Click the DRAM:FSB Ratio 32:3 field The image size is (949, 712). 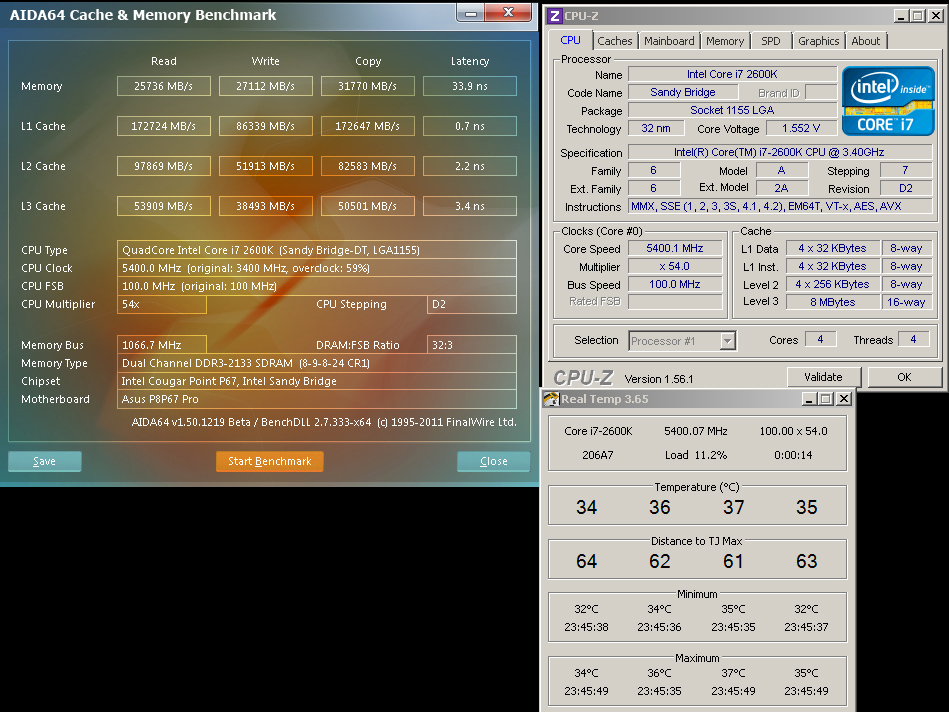click(x=471, y=344)
